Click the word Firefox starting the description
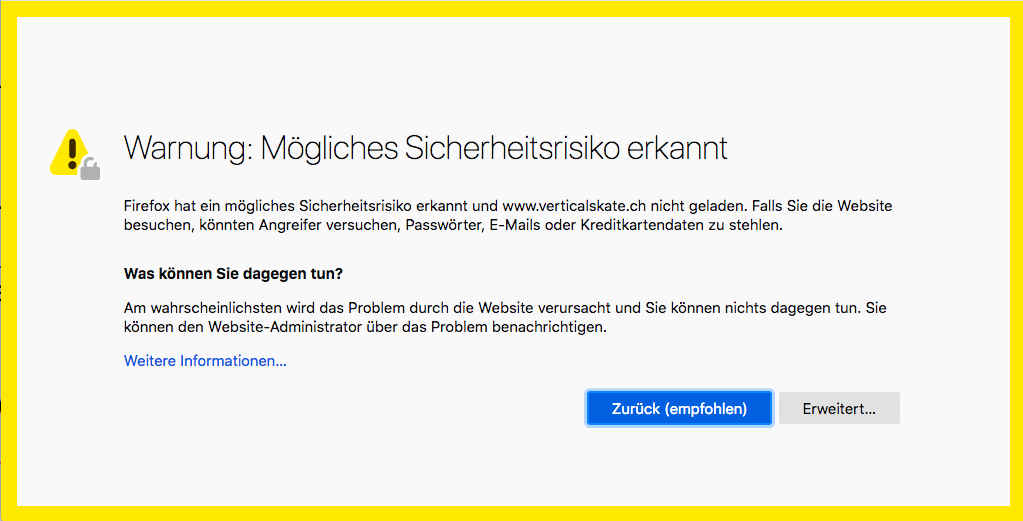 (148, 206)
